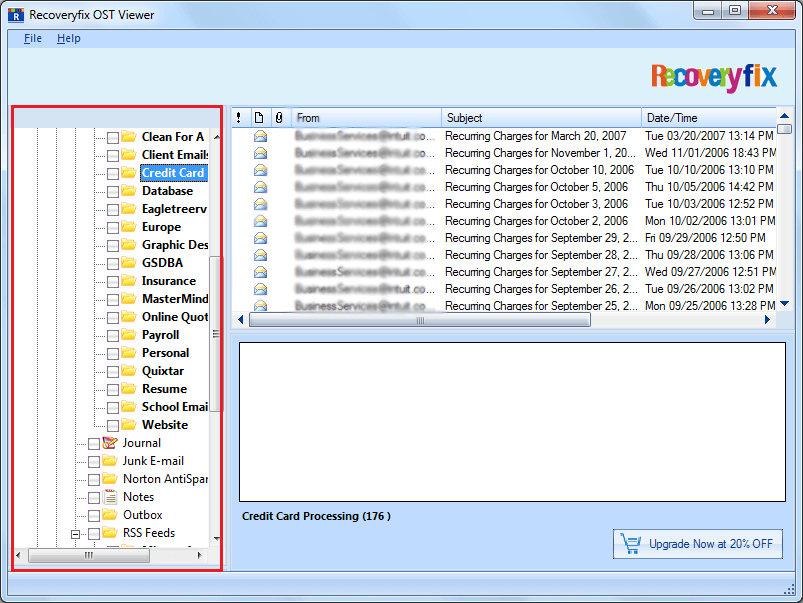Check the Europe folder checkbox
Screen dimensions: 803x603
(113, 227)
